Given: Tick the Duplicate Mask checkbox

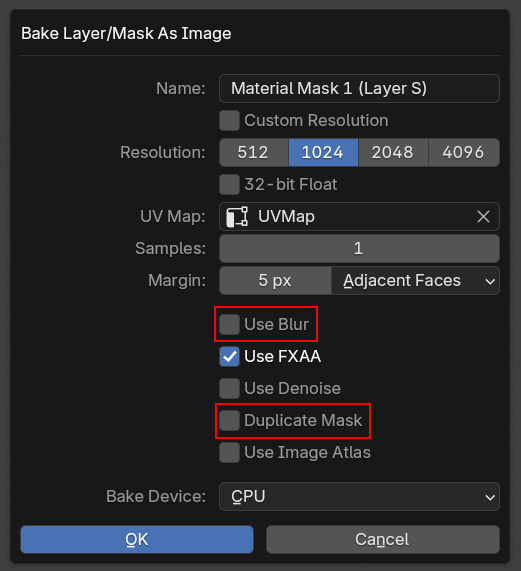Looking at the screenshot, I should click(x=229, y=420).
